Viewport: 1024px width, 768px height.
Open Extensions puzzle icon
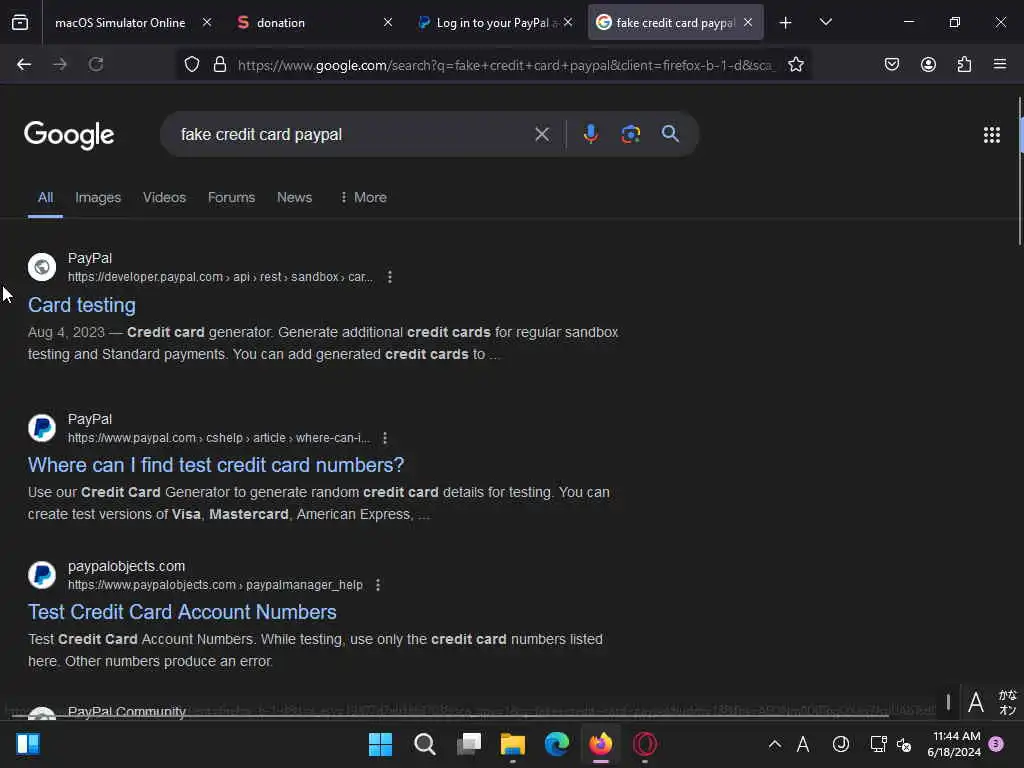click(964, 64)
